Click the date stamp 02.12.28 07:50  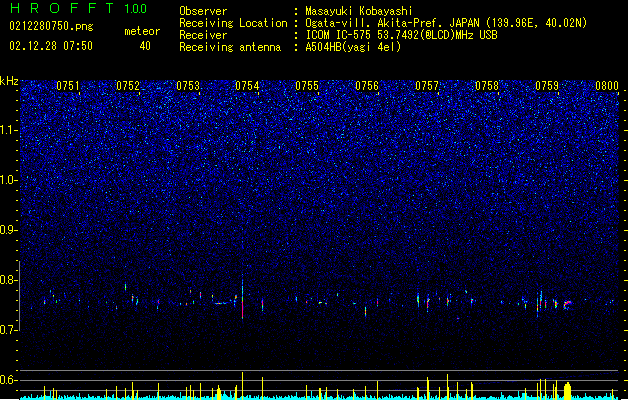51,46
